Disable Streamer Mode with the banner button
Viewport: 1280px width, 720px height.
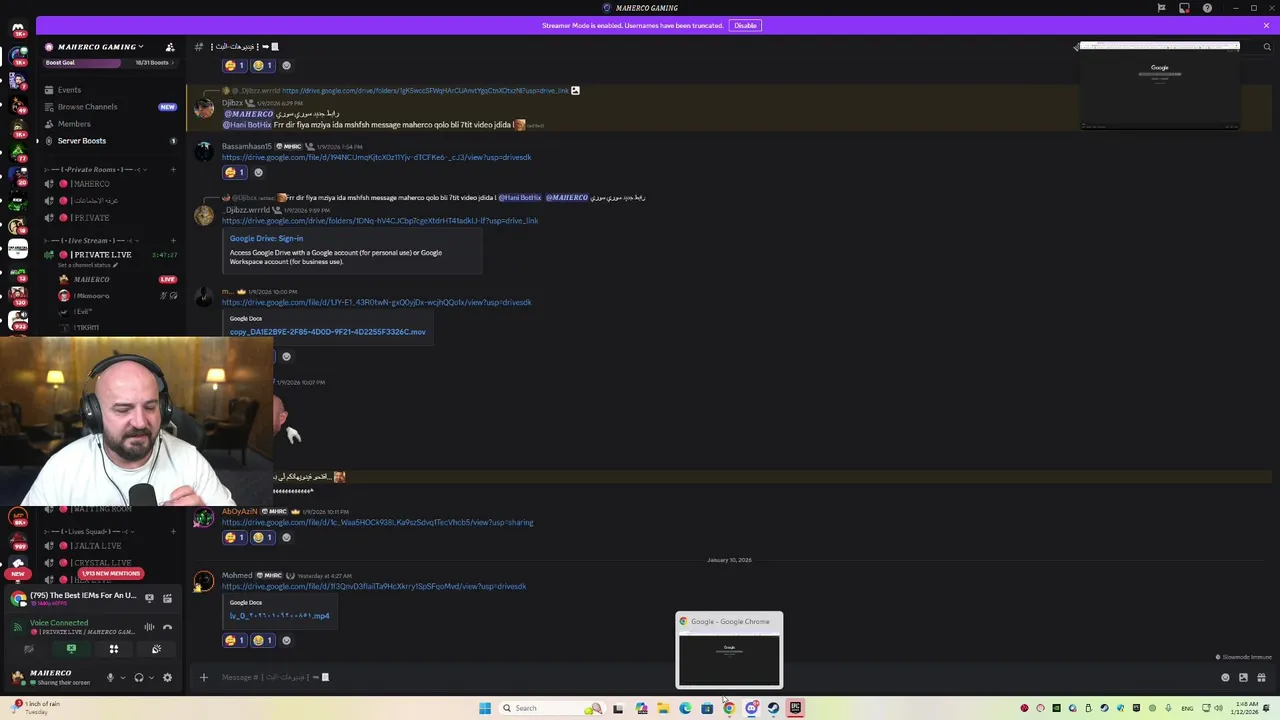[x=745, y=25]
